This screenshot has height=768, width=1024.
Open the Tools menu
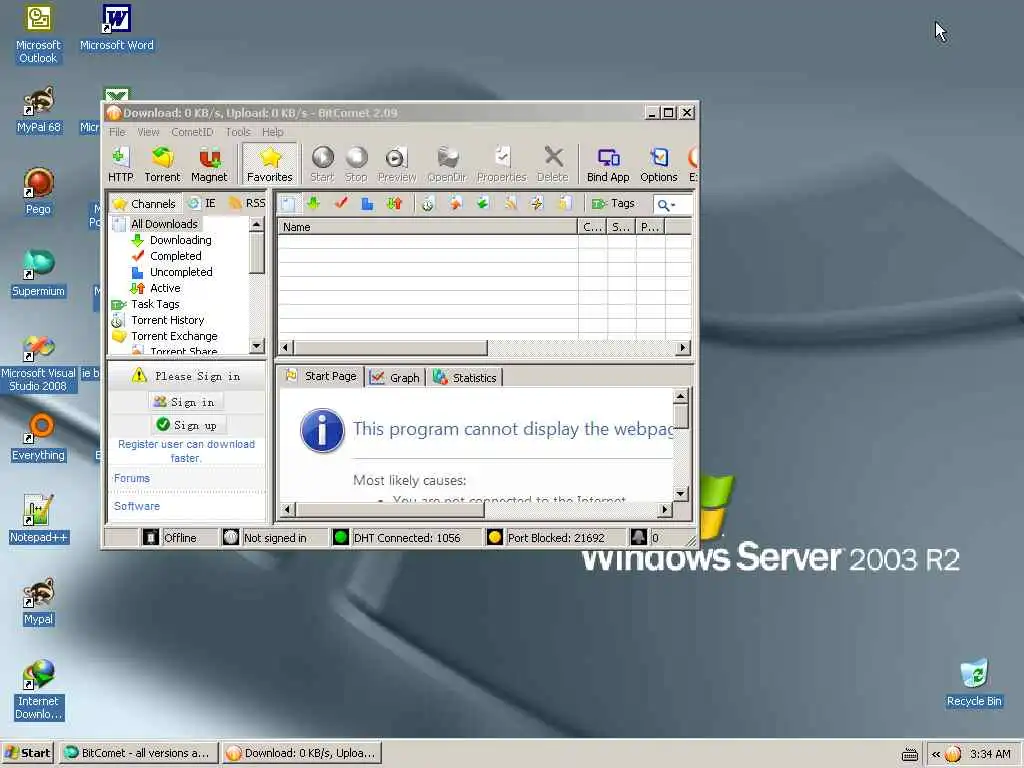(x=238, y=132)
